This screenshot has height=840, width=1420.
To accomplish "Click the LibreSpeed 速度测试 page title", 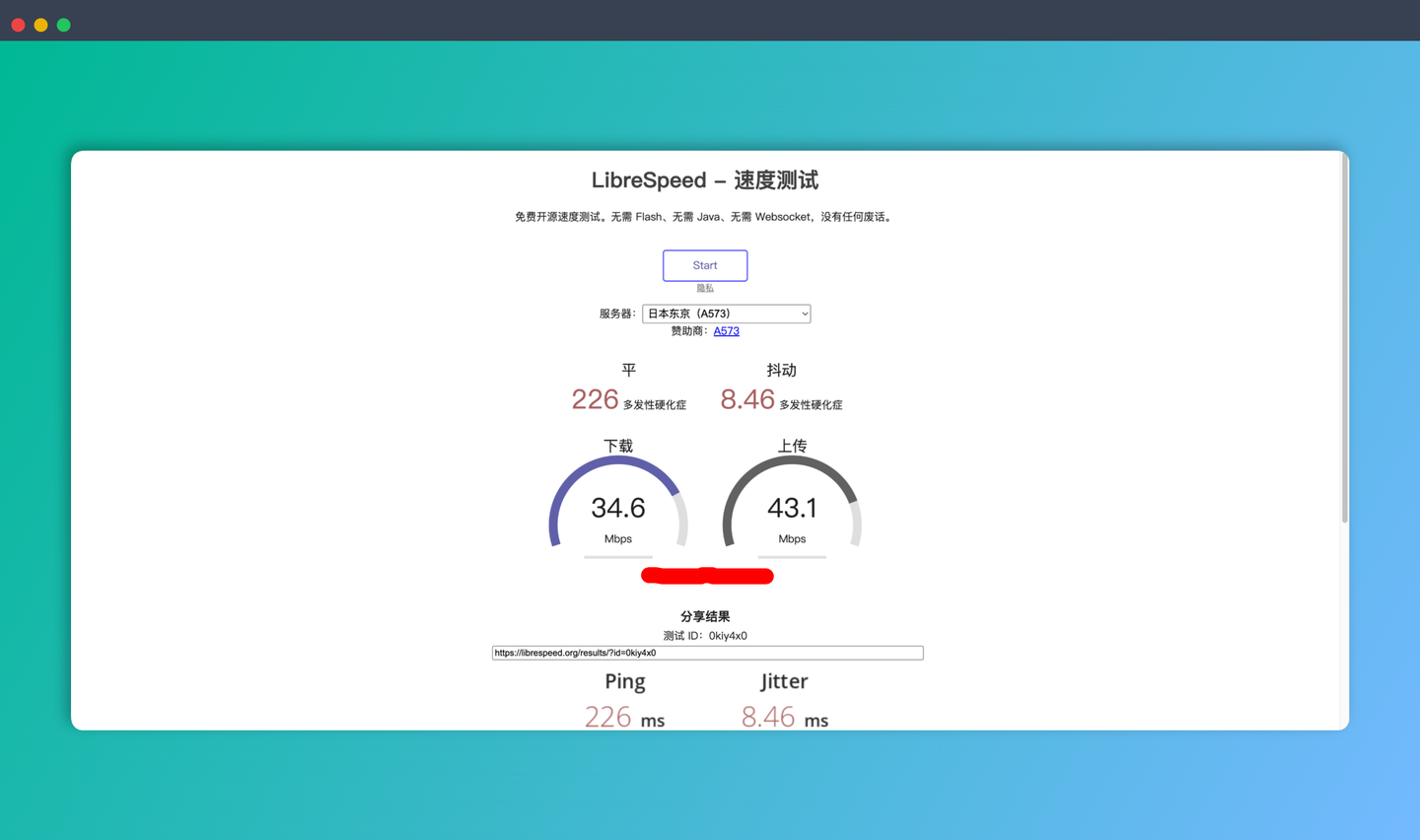I will (707, 180).
